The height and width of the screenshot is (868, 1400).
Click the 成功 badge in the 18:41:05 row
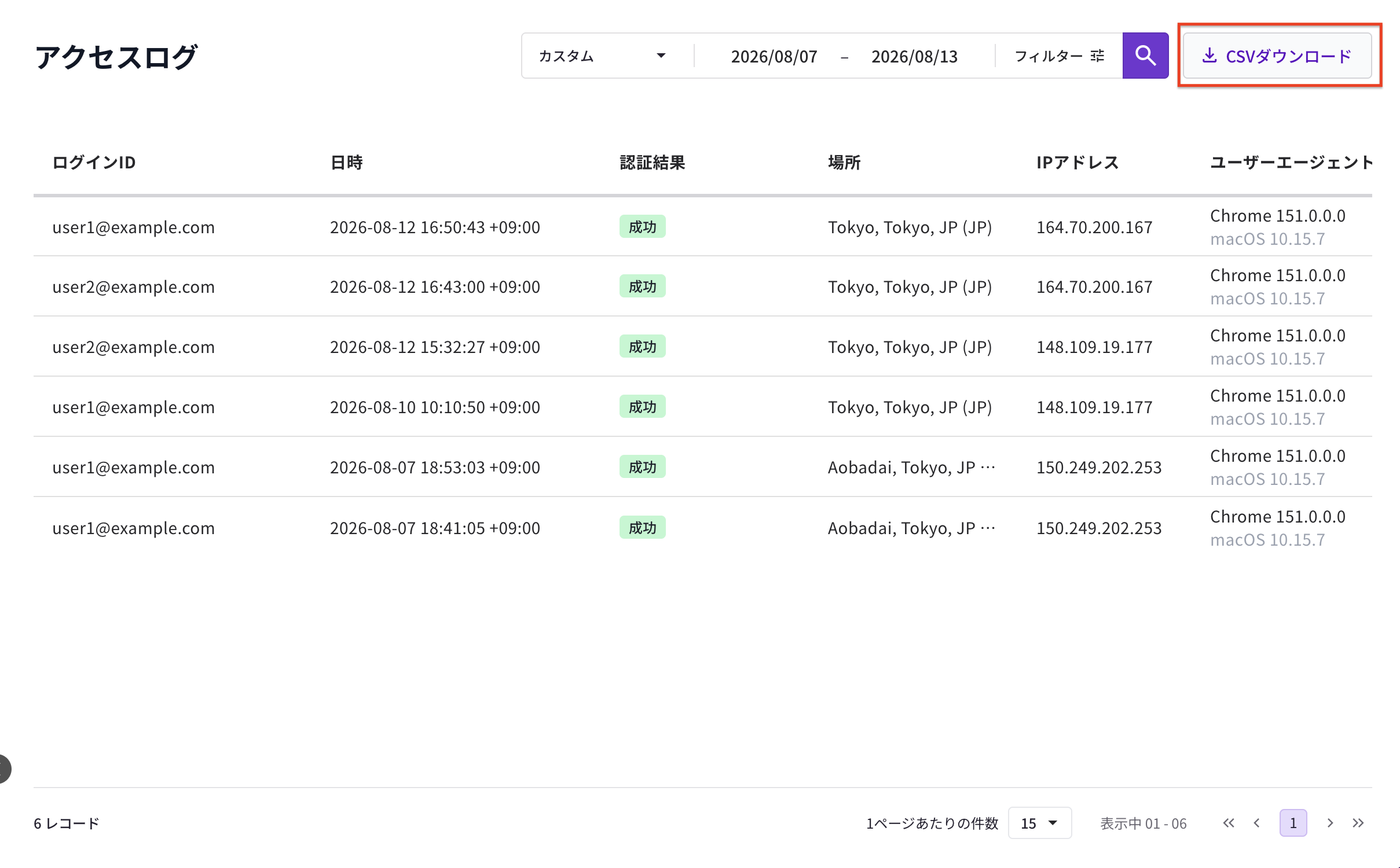(x=642, y=527)
